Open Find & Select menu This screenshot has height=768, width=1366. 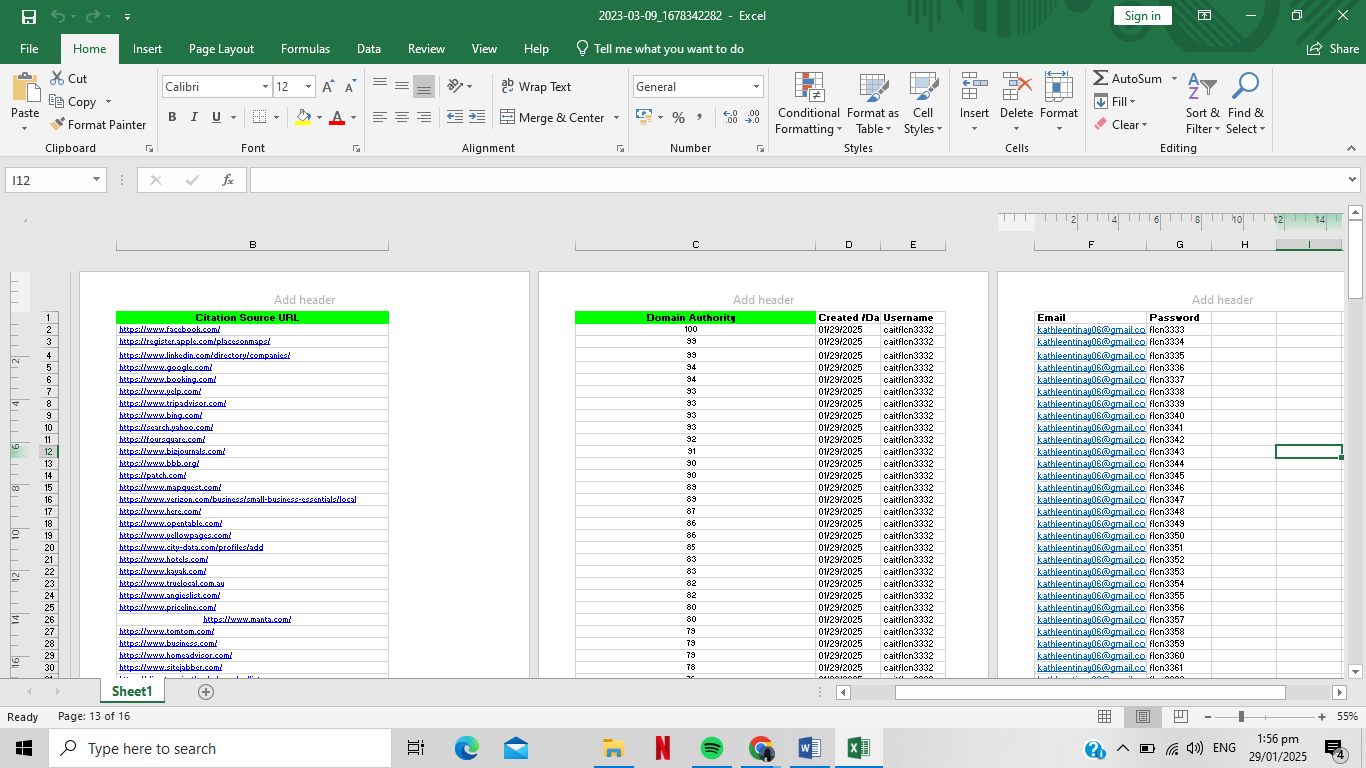pyautogui.click(x=1245, y=104)
